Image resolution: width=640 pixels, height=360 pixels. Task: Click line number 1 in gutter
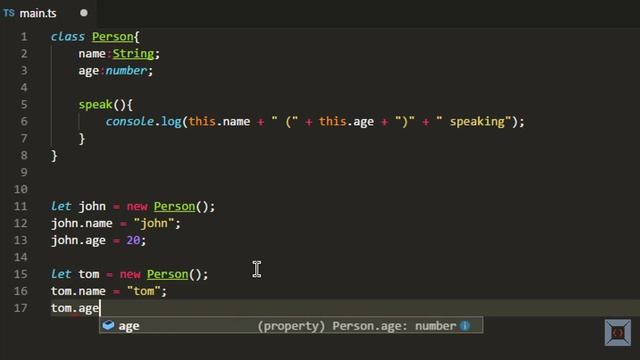[x=24, y=37]
